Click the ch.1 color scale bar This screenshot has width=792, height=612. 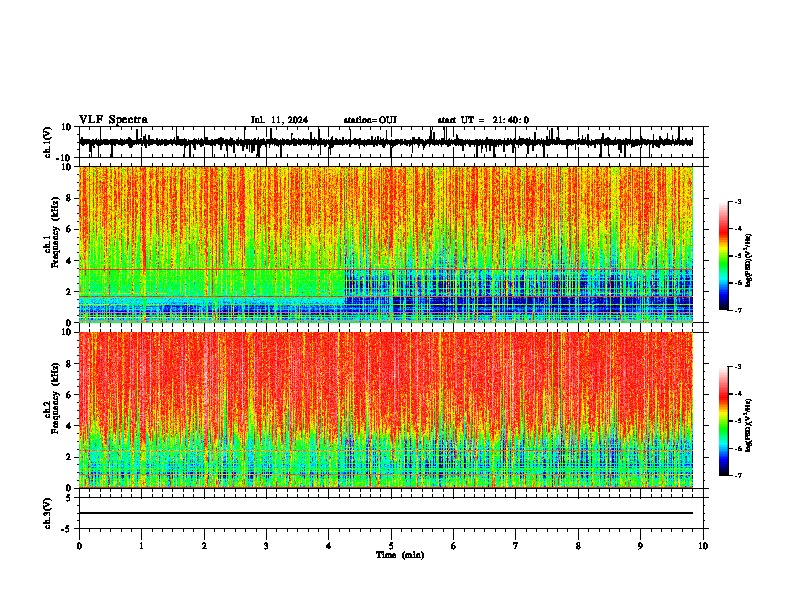pos(724,256)
